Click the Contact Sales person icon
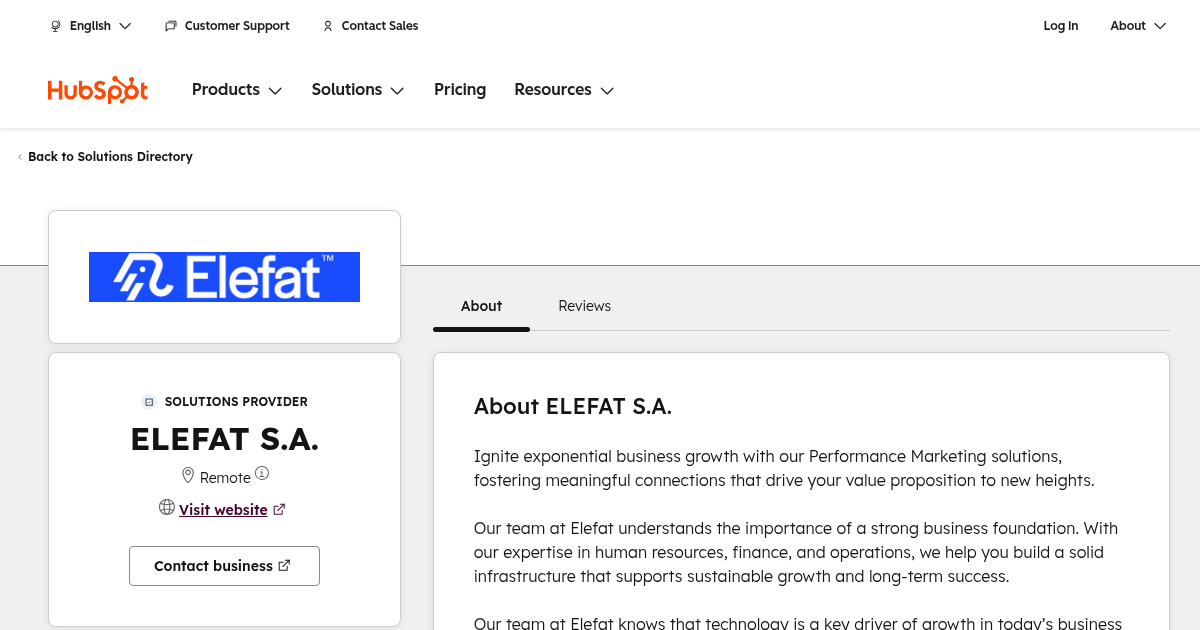 (328, 26)
